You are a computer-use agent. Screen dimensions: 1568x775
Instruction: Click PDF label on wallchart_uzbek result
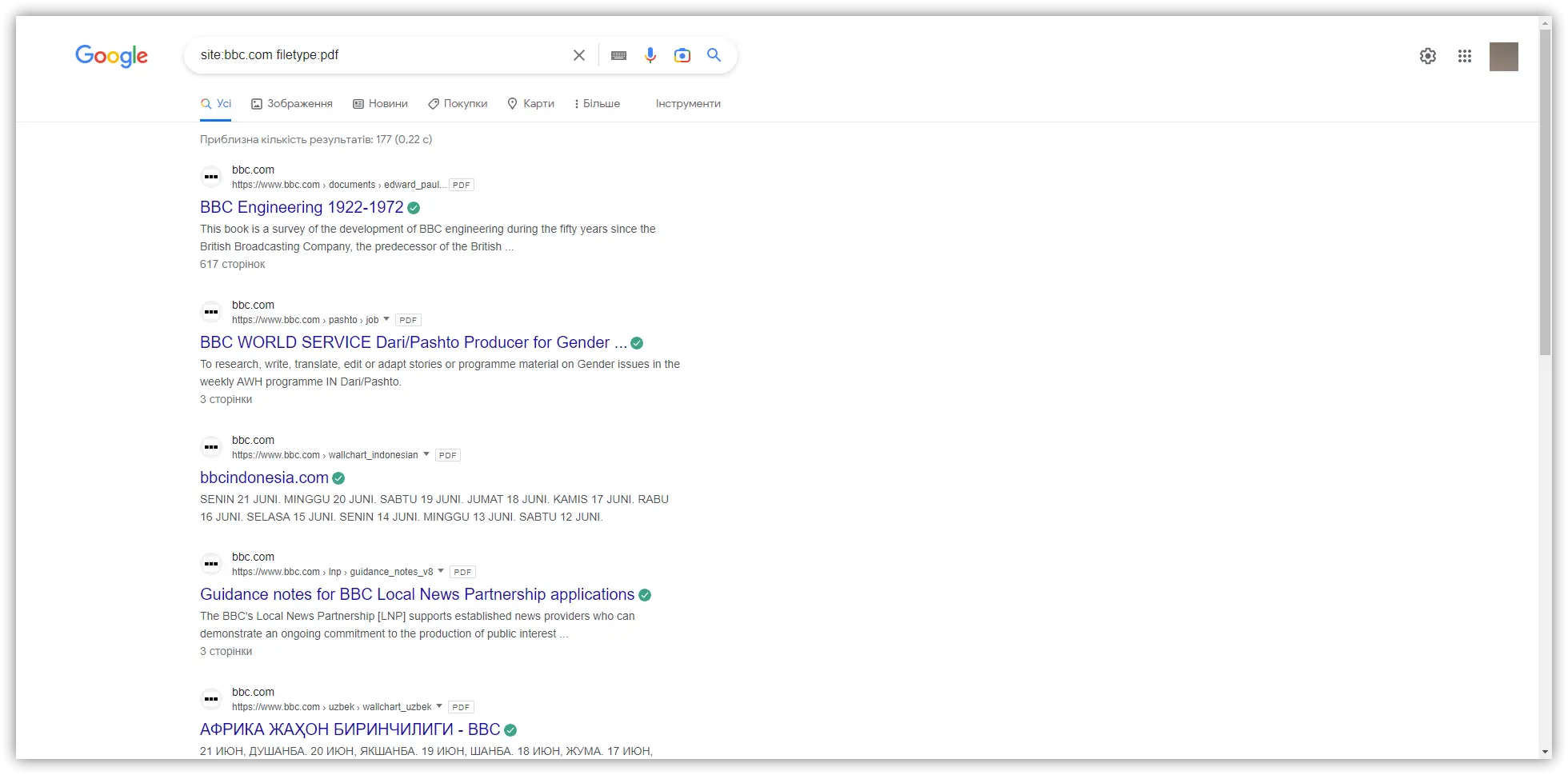(461, 707)
